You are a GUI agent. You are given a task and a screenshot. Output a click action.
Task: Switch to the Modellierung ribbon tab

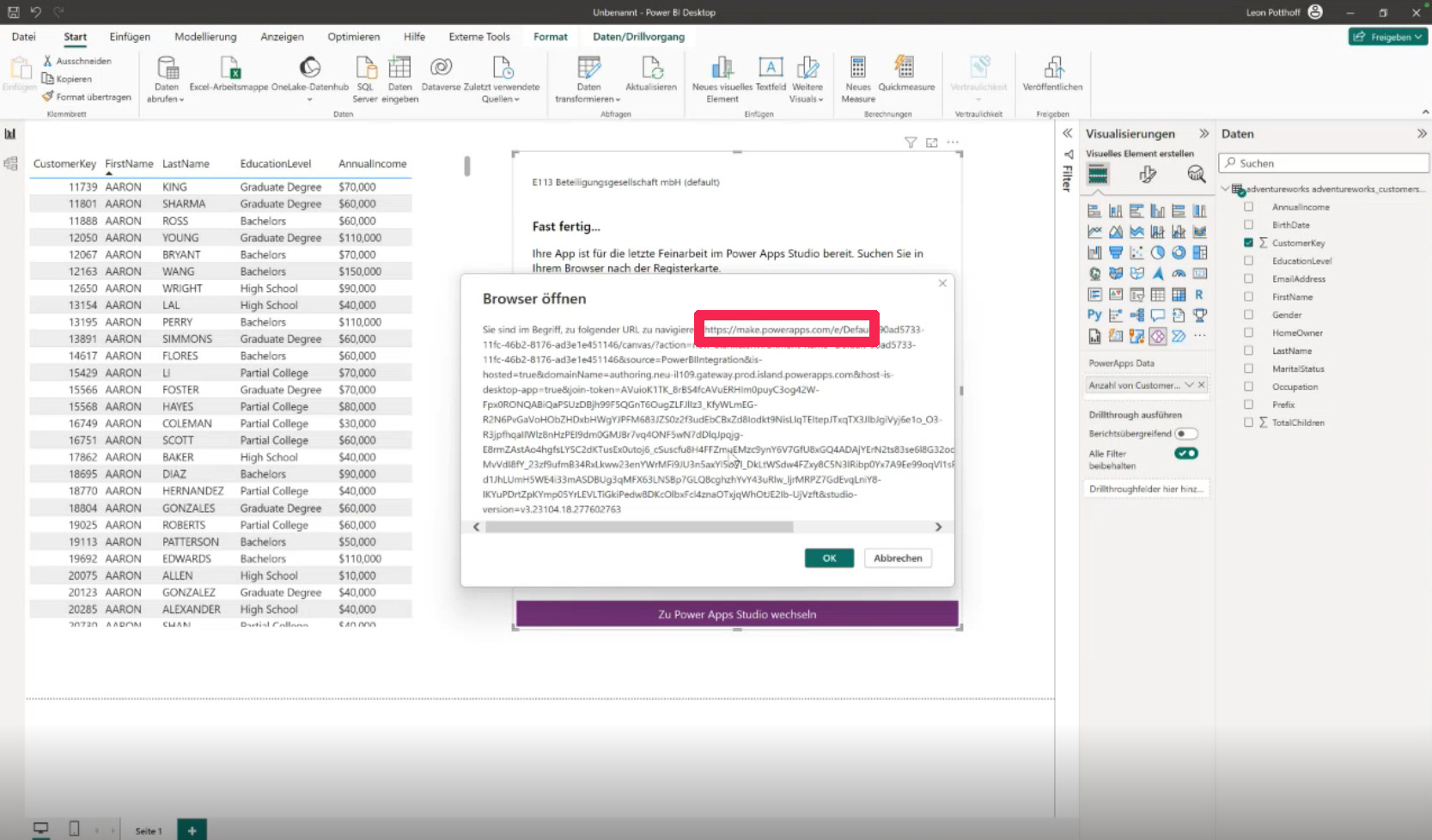[x=205, y=37]
